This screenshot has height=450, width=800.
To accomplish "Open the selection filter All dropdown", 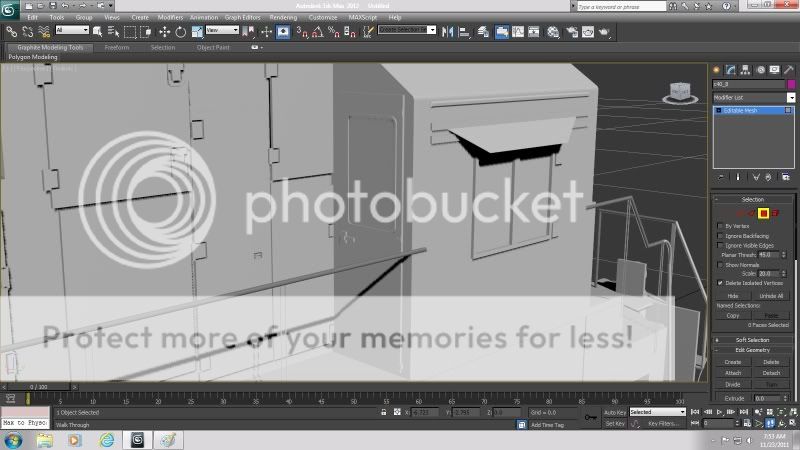I will (72, 30).
